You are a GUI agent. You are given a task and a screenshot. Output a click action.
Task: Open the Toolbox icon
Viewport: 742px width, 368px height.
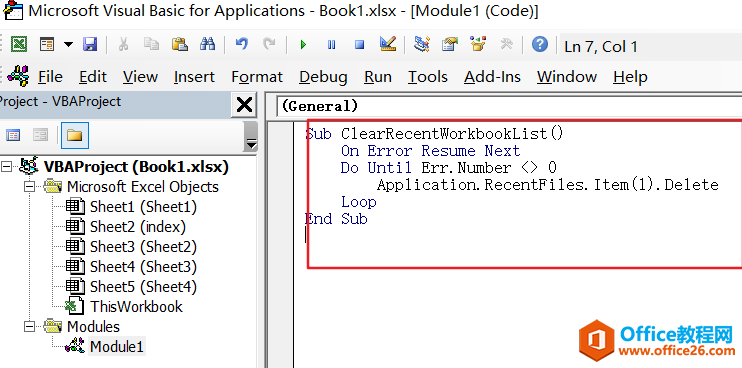pos(506,45)
